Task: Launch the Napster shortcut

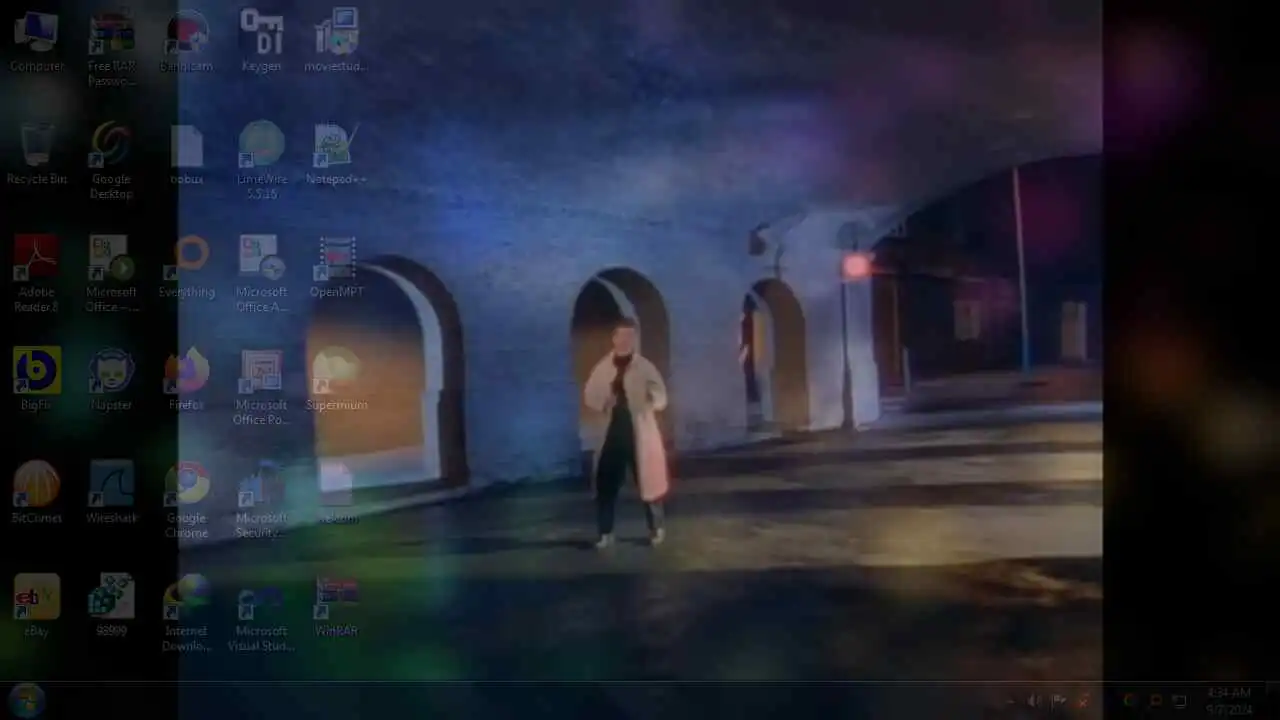Action: pyautogui.click(x=111, y=381)
